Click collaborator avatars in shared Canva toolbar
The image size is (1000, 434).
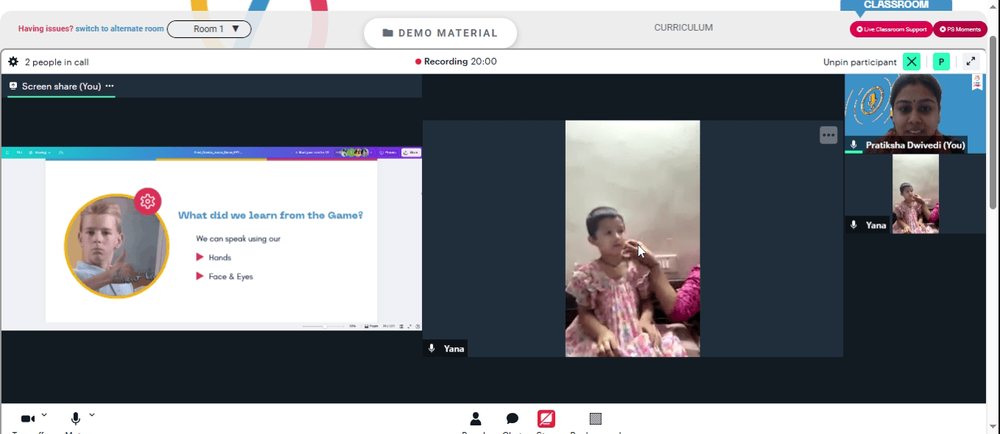(354, 152)
